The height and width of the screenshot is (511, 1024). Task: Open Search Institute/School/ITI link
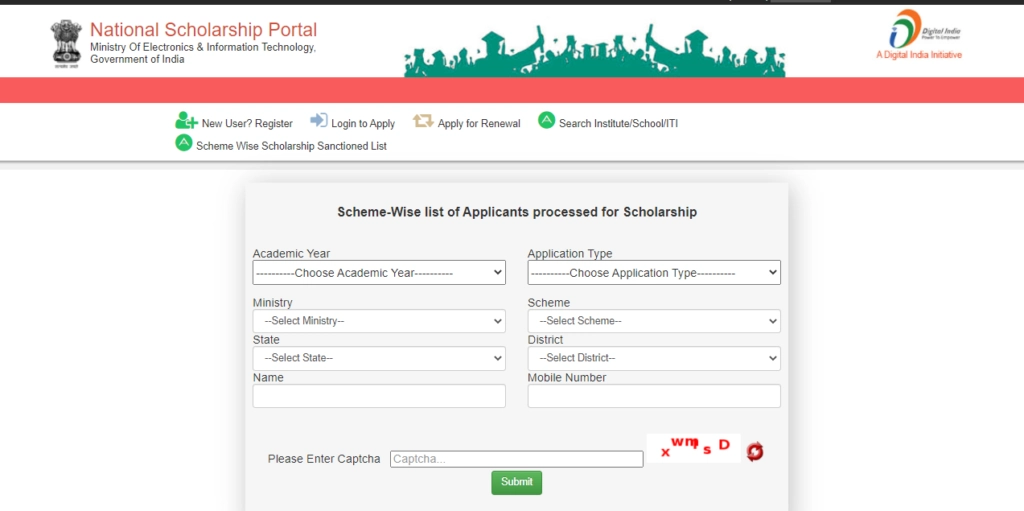pos(618,124)
